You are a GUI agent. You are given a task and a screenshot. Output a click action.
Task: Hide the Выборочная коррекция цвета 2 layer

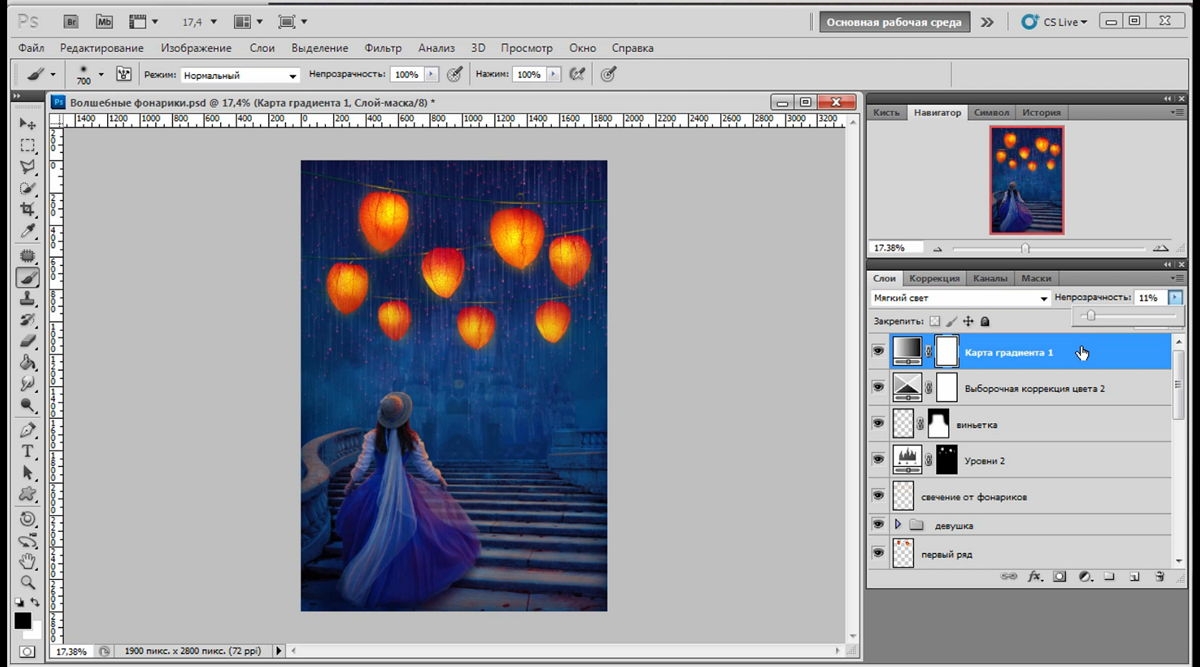click(878, 387)
